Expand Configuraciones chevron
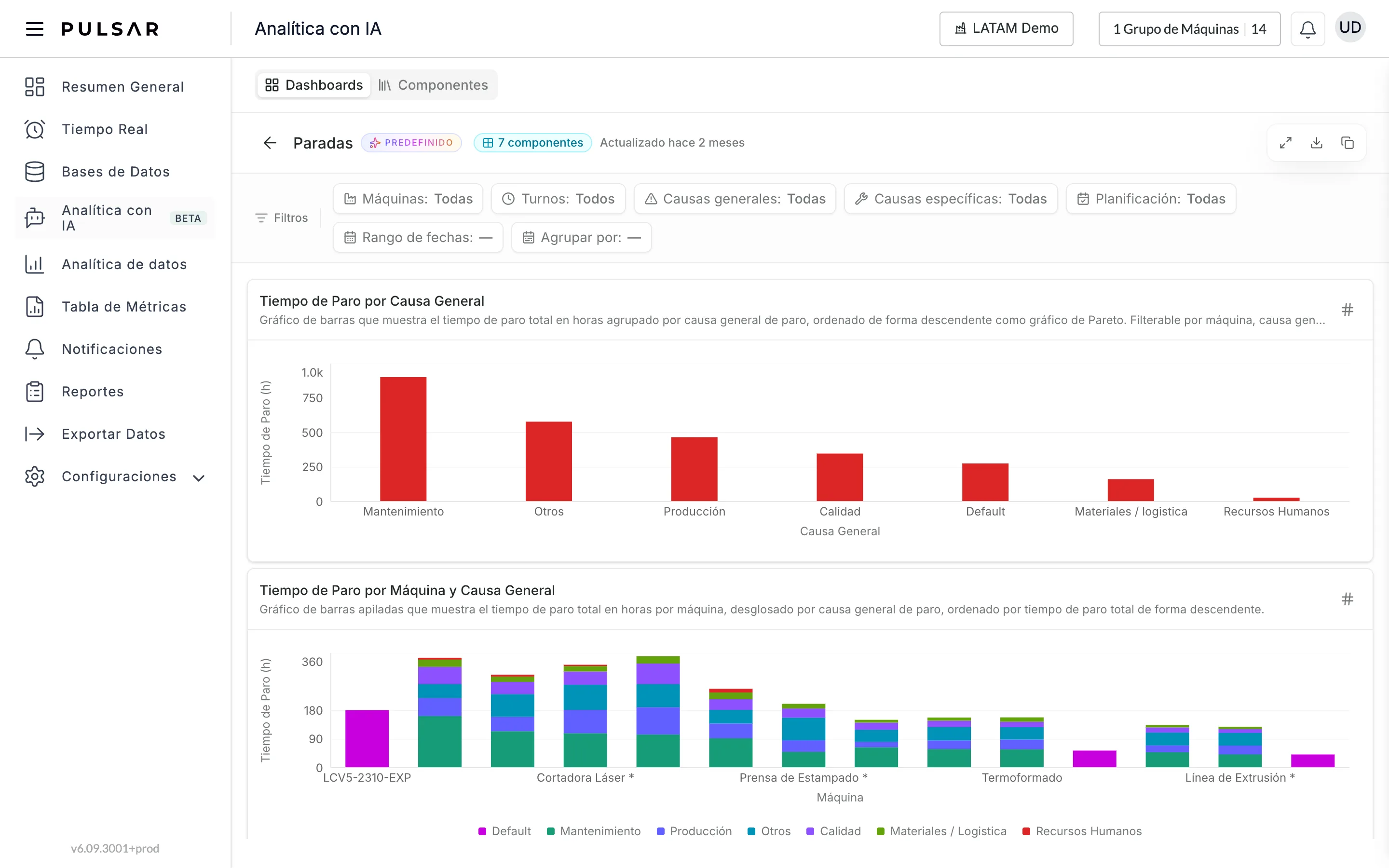Image resolution: width=1389 pixels, height=868 pixels. [199, 477]
